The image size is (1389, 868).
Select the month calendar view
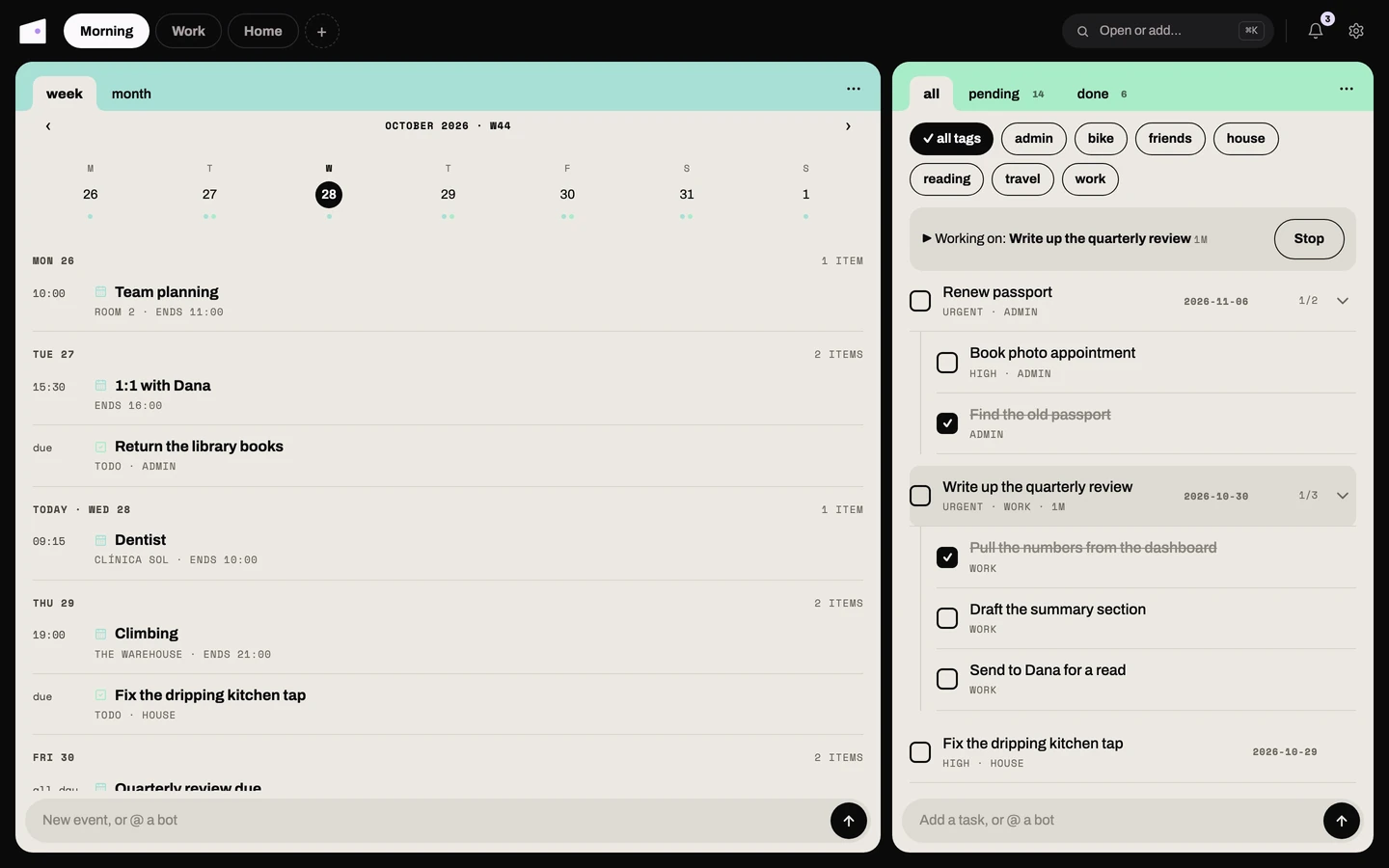tap(131, 94)
